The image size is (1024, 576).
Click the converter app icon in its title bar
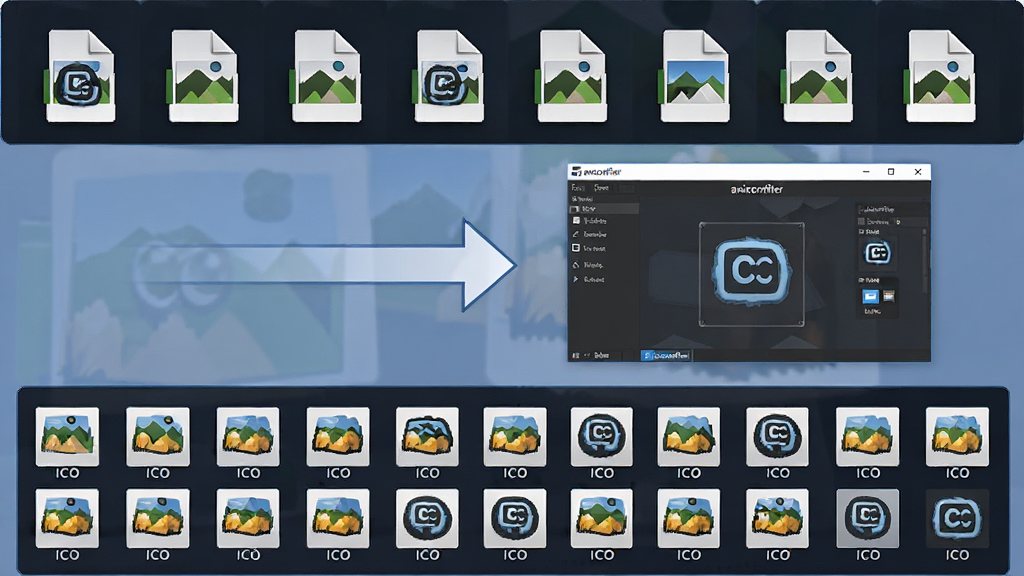(576, 172)
